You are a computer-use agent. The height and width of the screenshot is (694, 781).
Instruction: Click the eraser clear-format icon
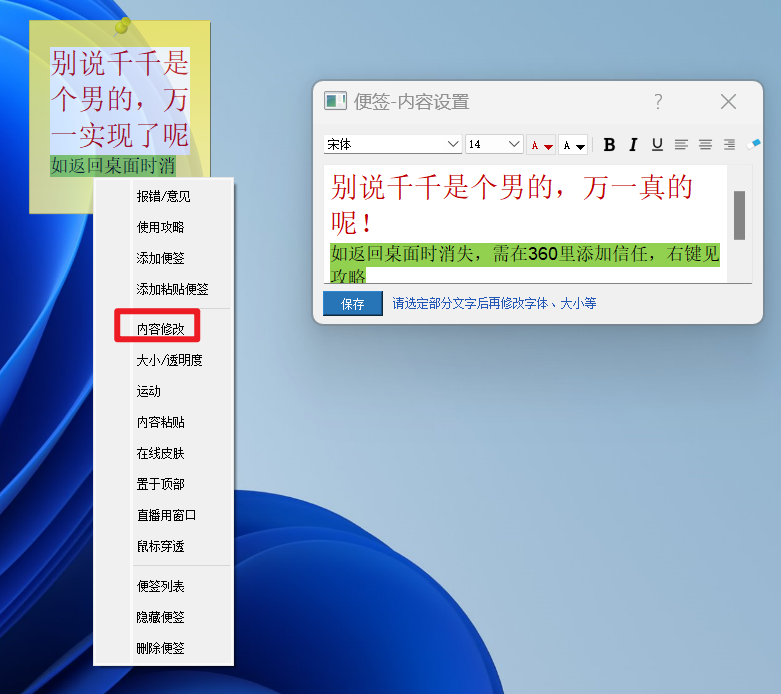[x=753, y=144]
